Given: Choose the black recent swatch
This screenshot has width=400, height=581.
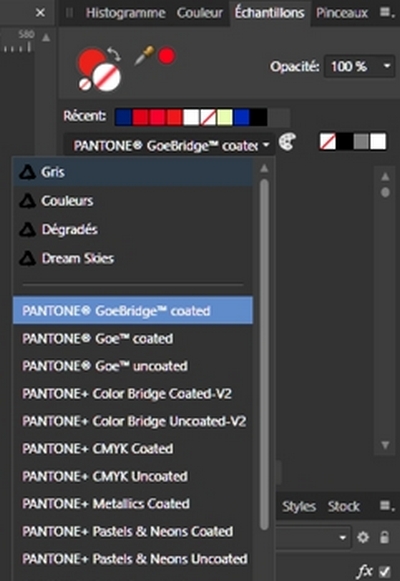Looking at the screenshot, I should (x=259, y=117).
